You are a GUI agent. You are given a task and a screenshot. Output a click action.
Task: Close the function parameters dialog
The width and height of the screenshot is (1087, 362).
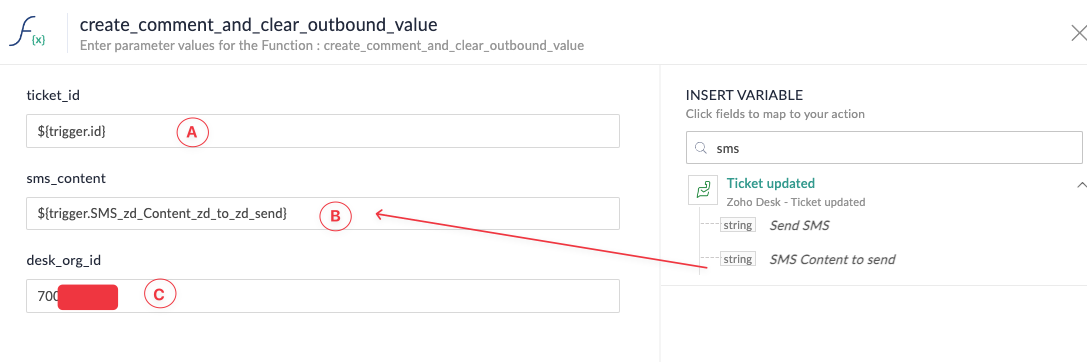(1079, 33)
